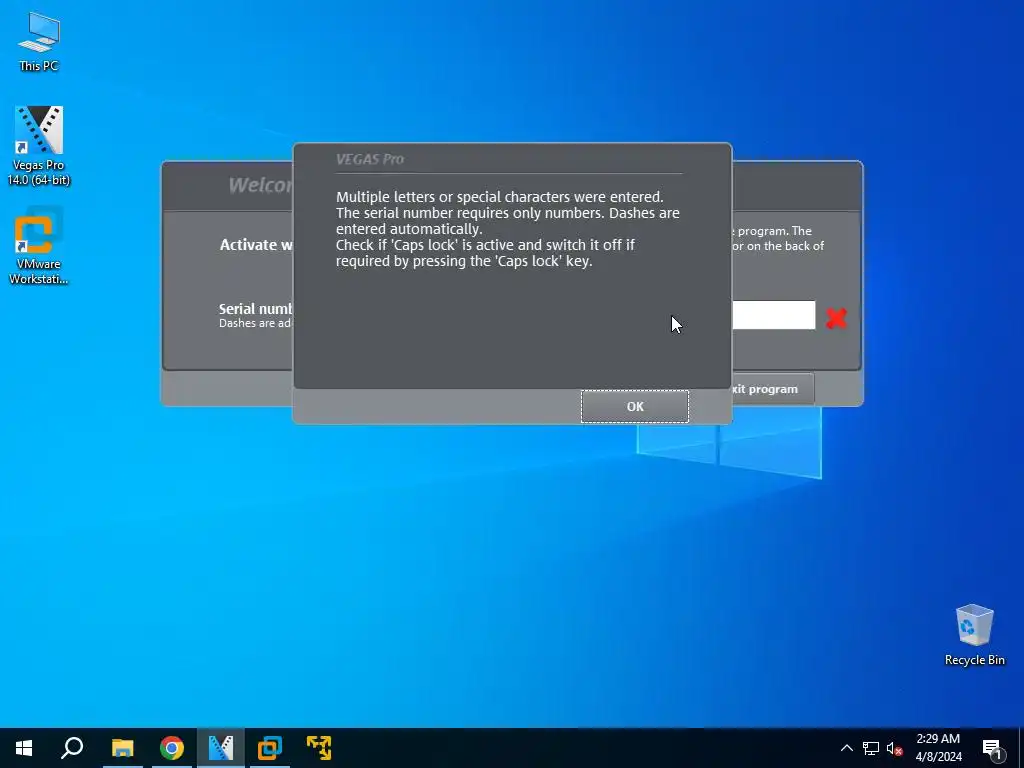Open File Explorer from taskbar
Image resolution: width=1024 pixels, height=768 pixels.
[122, 748]
